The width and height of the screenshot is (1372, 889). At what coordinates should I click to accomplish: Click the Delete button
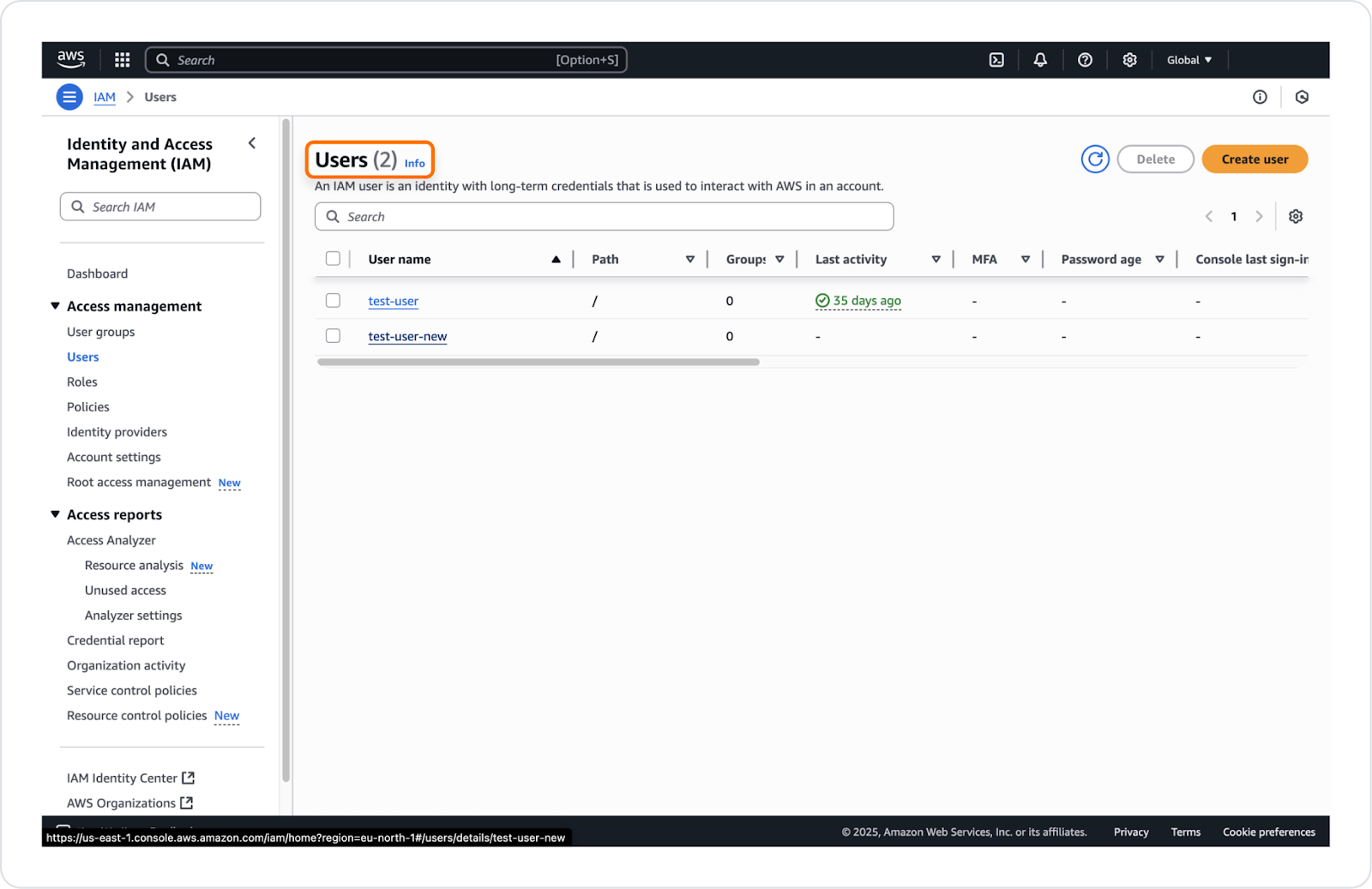tap(1155, 159)
